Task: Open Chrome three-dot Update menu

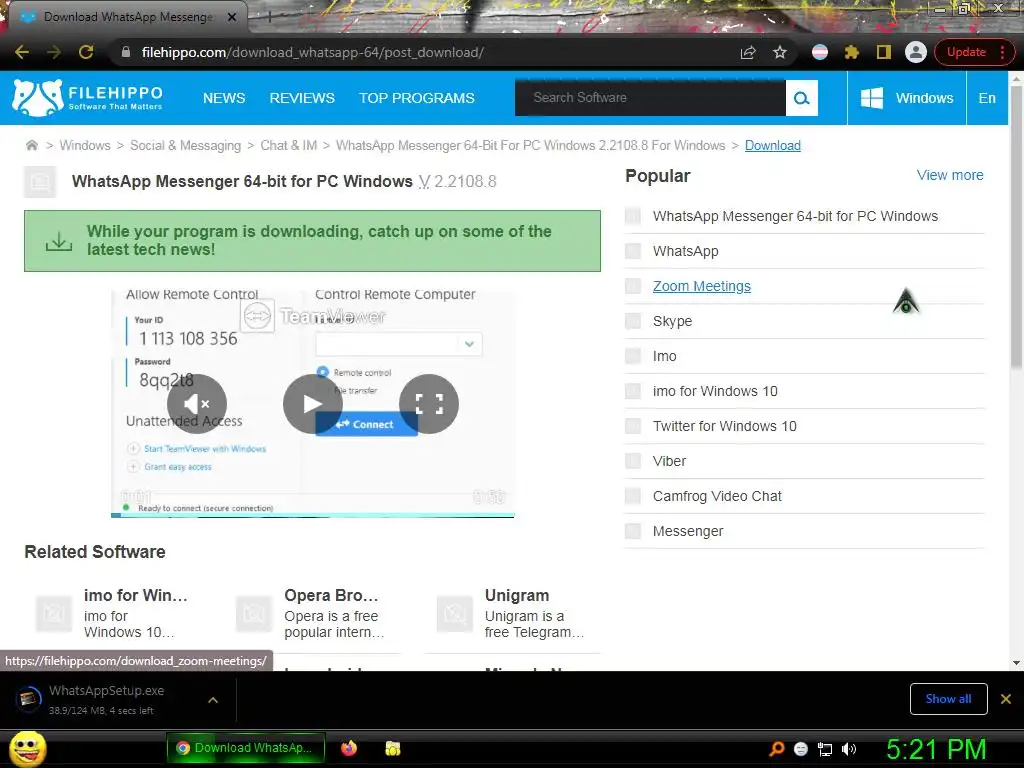Action: tap(1002, 52)
